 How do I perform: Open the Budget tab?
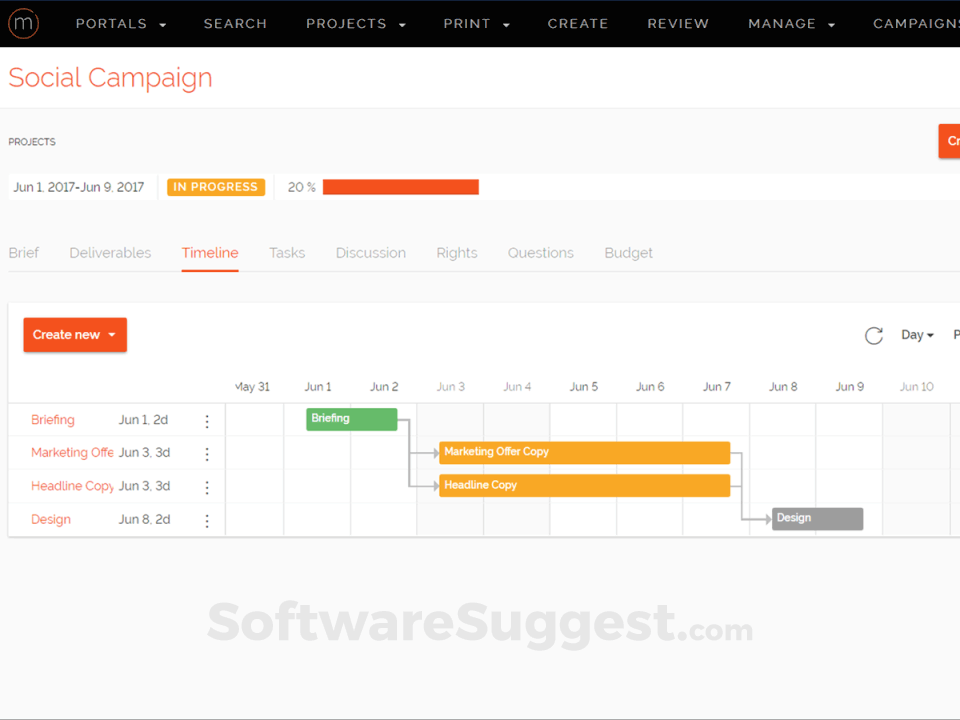[628, 252]
